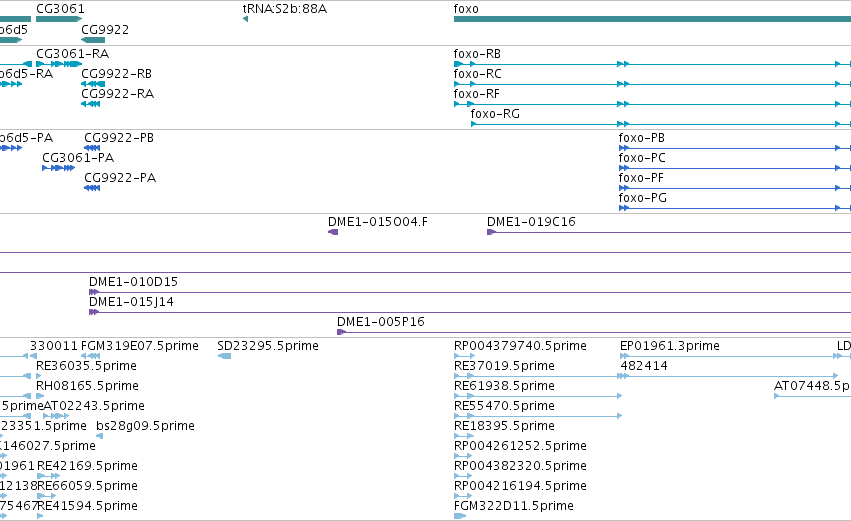Select the CG3061-PA protein glyph
Image resolution: width=851 pixels, height=521 pixels.
pos(58,168)
